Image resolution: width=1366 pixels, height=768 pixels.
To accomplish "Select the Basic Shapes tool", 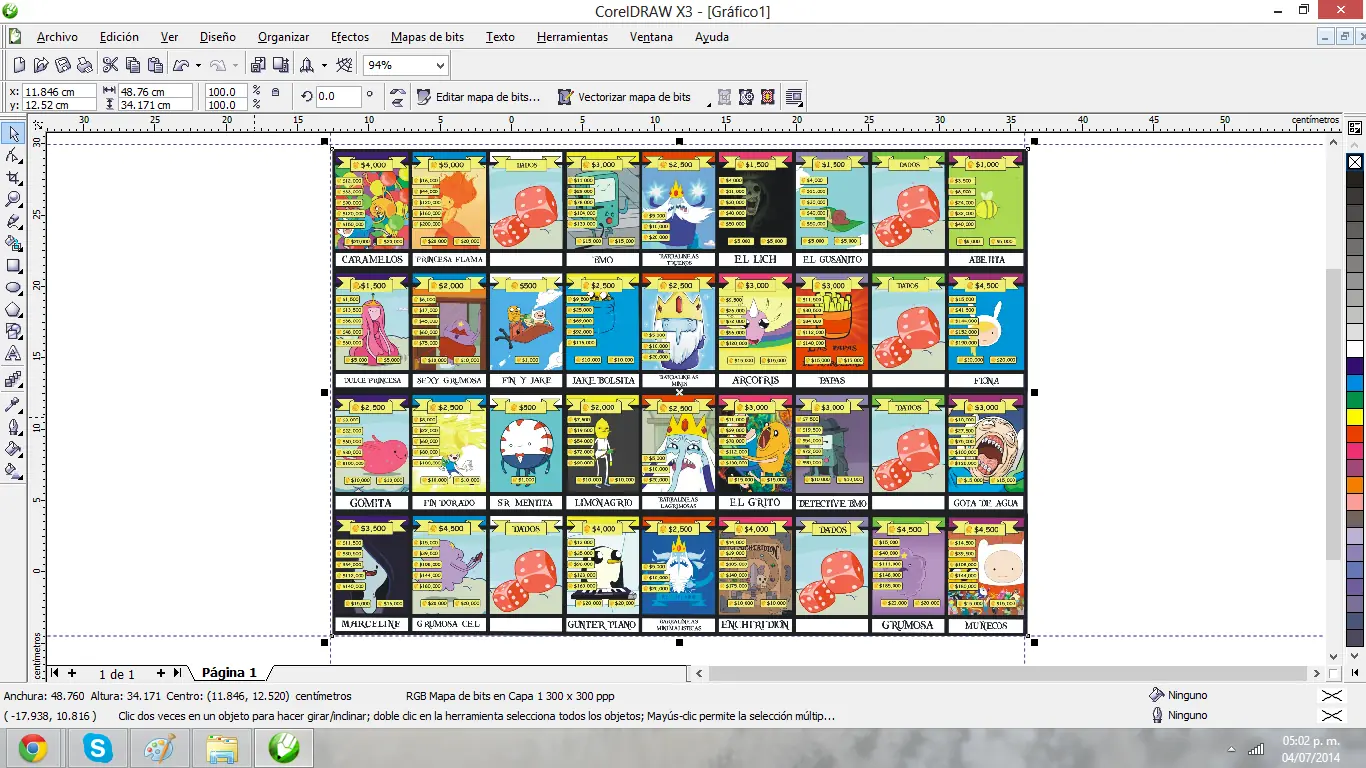I will coord(14,332).
